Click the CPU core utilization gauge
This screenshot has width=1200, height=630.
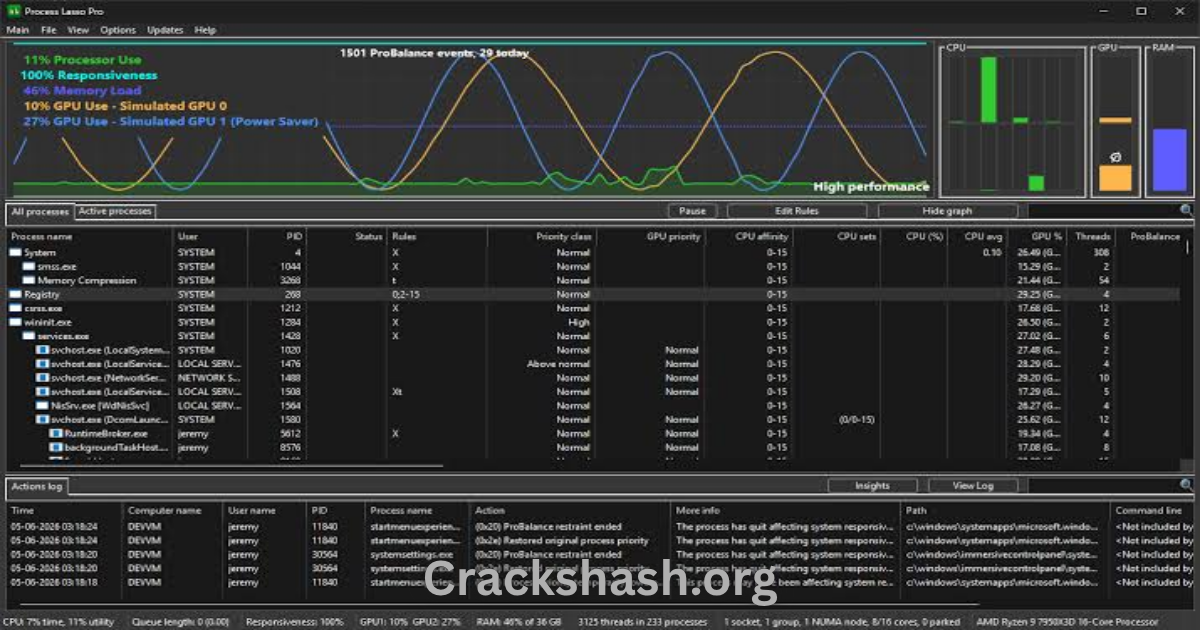coord(1012,122)
